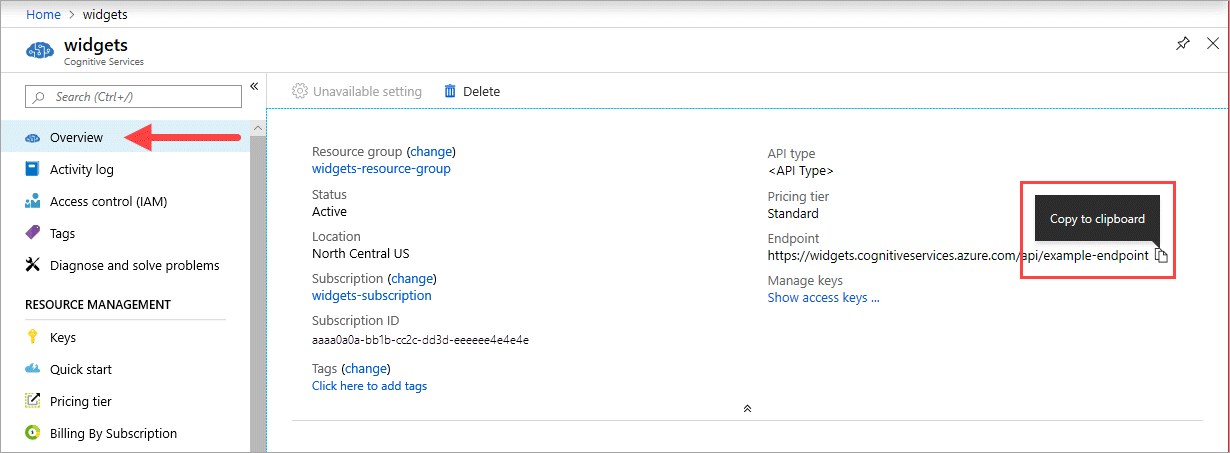Click the copy endpoint to clipboard icon
The height and width of the screenshot is (453, 1230).
[1161, 255]
